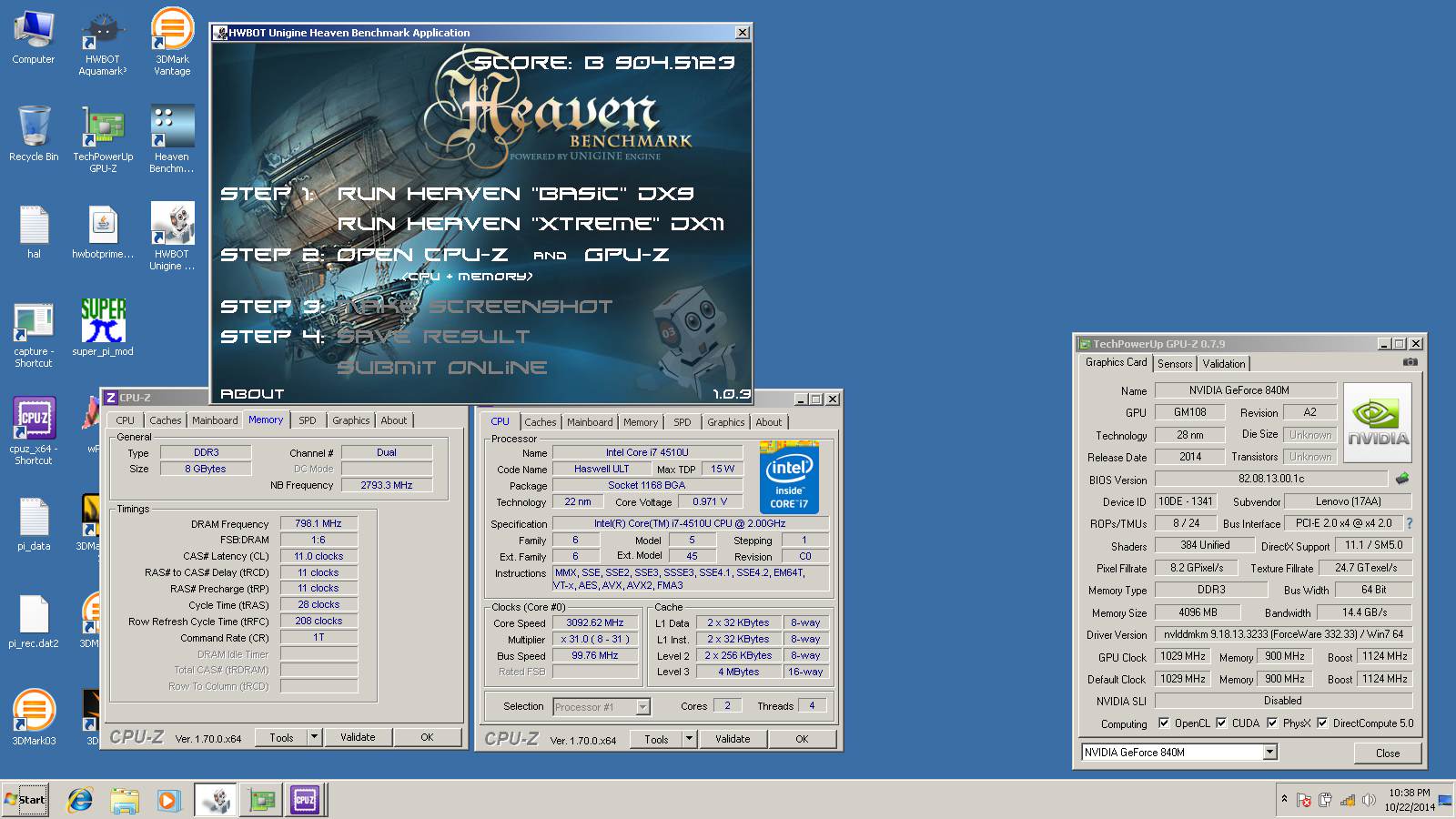Click Validate in CPU-Z Memory window
The image size is (1456, 819).
[x=358, y=737]
